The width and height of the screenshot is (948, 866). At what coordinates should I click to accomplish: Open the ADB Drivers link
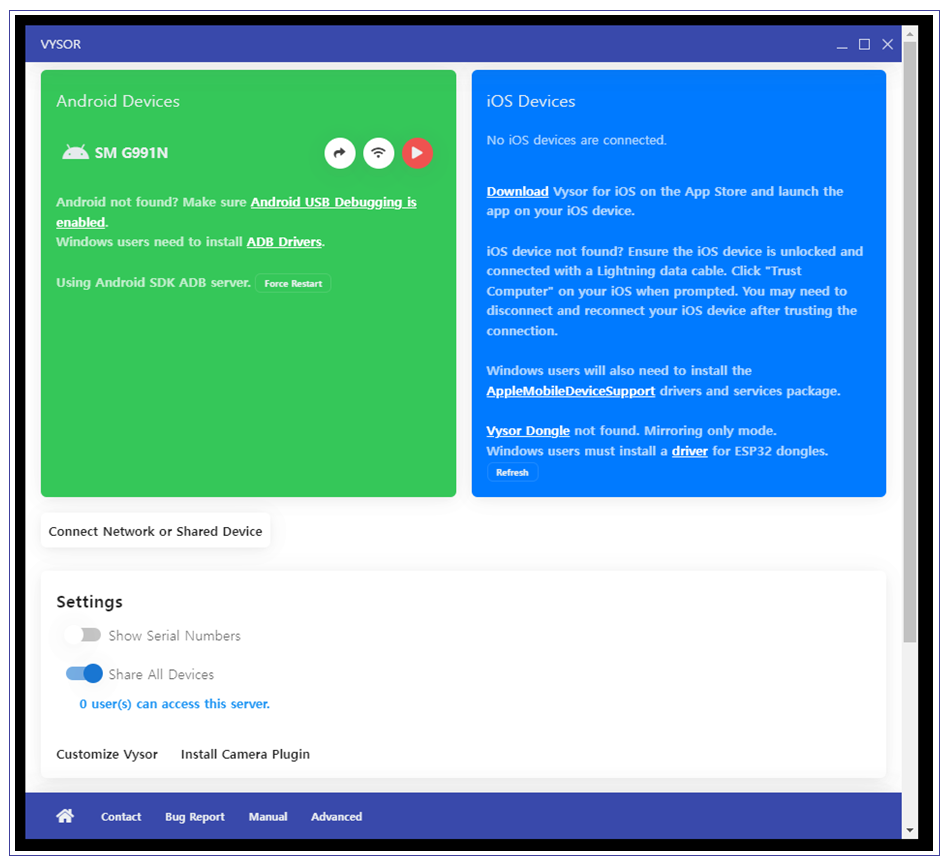(284, 242)
